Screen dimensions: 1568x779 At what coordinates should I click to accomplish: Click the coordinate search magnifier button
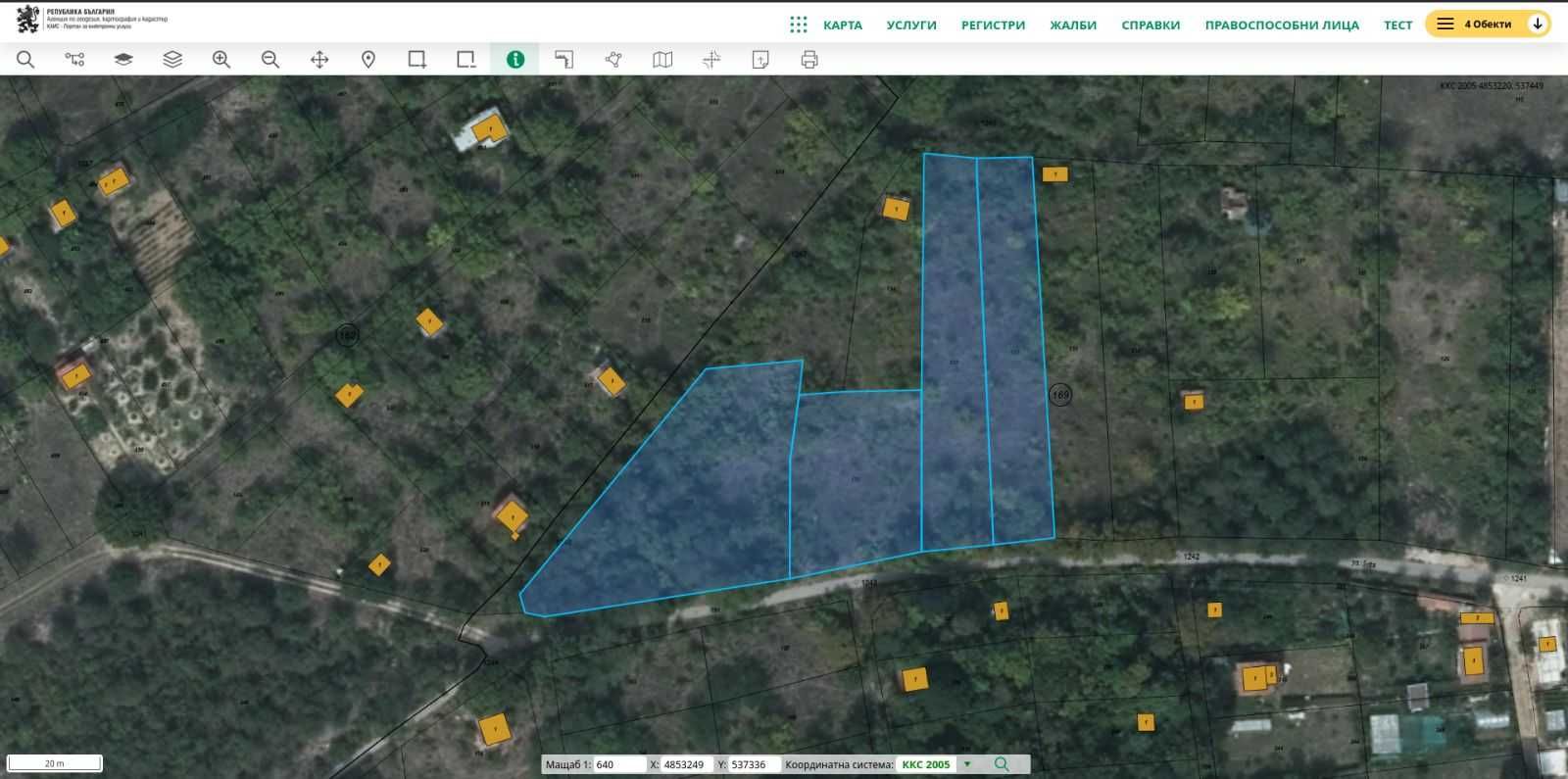tap(1002, 764)
